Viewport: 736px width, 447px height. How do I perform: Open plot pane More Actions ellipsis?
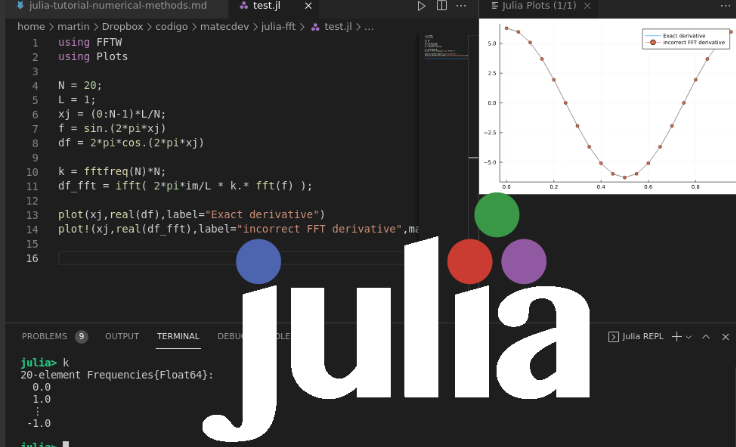725,6
